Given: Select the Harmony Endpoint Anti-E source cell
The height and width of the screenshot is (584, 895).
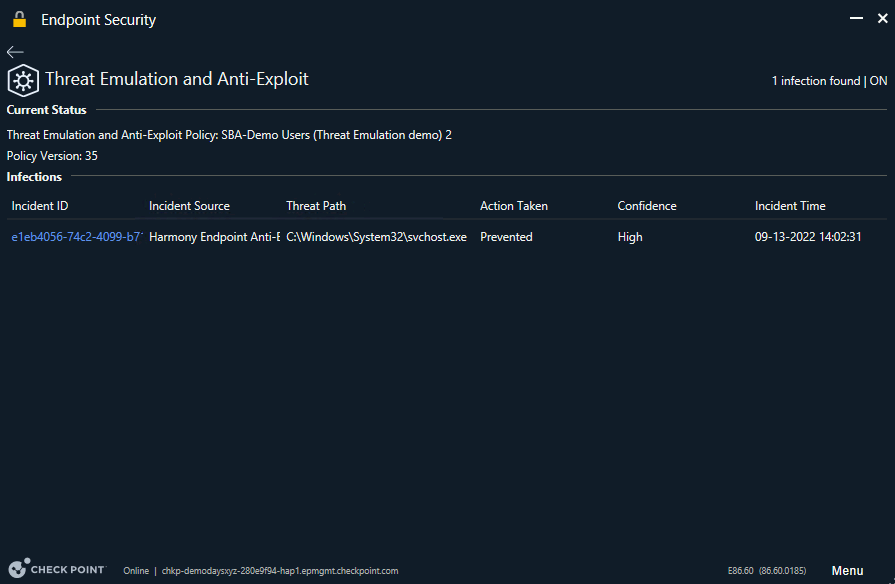Looking at the screenshot, I should pyautogui.click(x=215, y=237).
